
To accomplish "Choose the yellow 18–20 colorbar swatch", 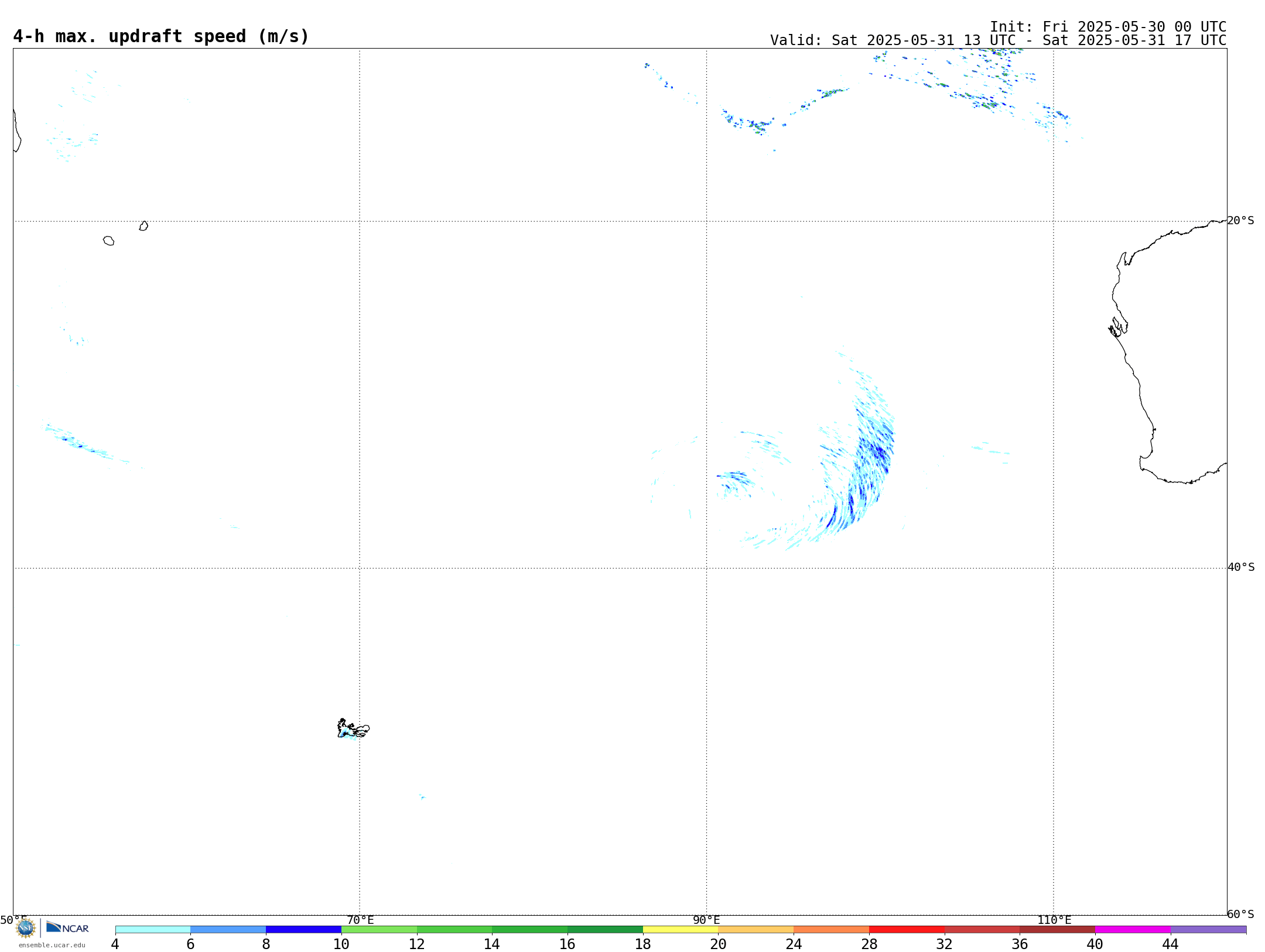I will tap(681, 930).
